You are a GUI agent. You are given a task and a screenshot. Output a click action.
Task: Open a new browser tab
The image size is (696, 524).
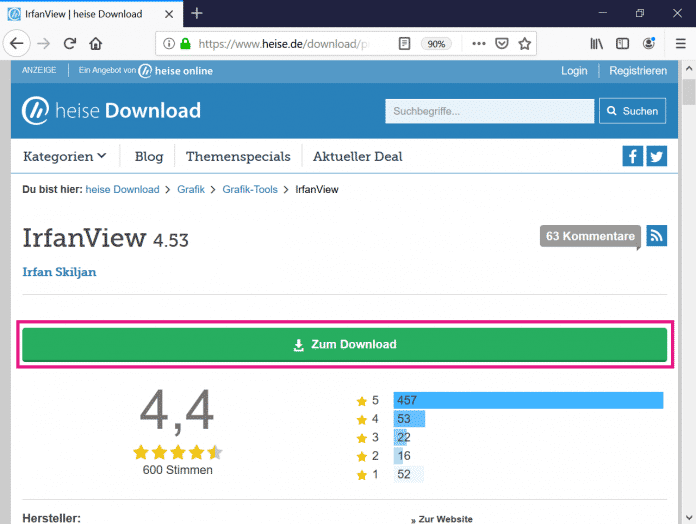[197, 13]
